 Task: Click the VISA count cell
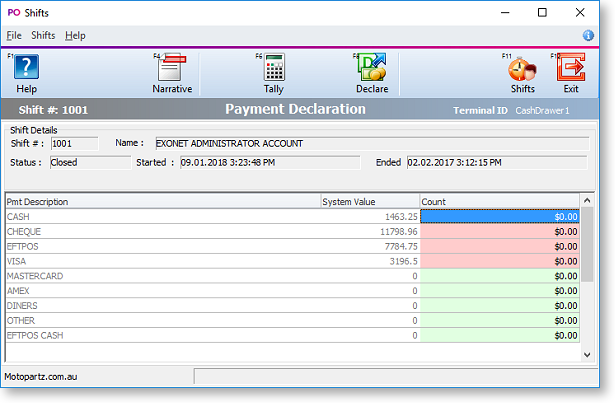[500, 261]
